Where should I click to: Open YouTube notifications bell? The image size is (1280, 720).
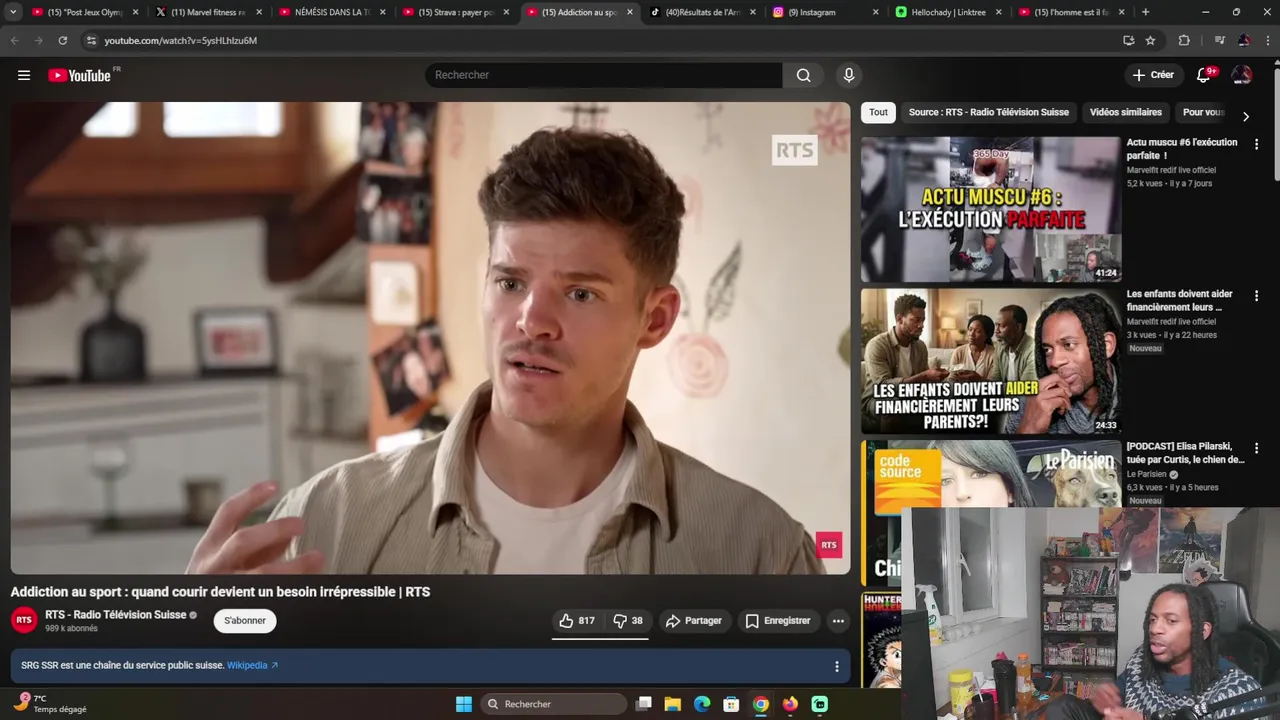(x=1204, y=75)
